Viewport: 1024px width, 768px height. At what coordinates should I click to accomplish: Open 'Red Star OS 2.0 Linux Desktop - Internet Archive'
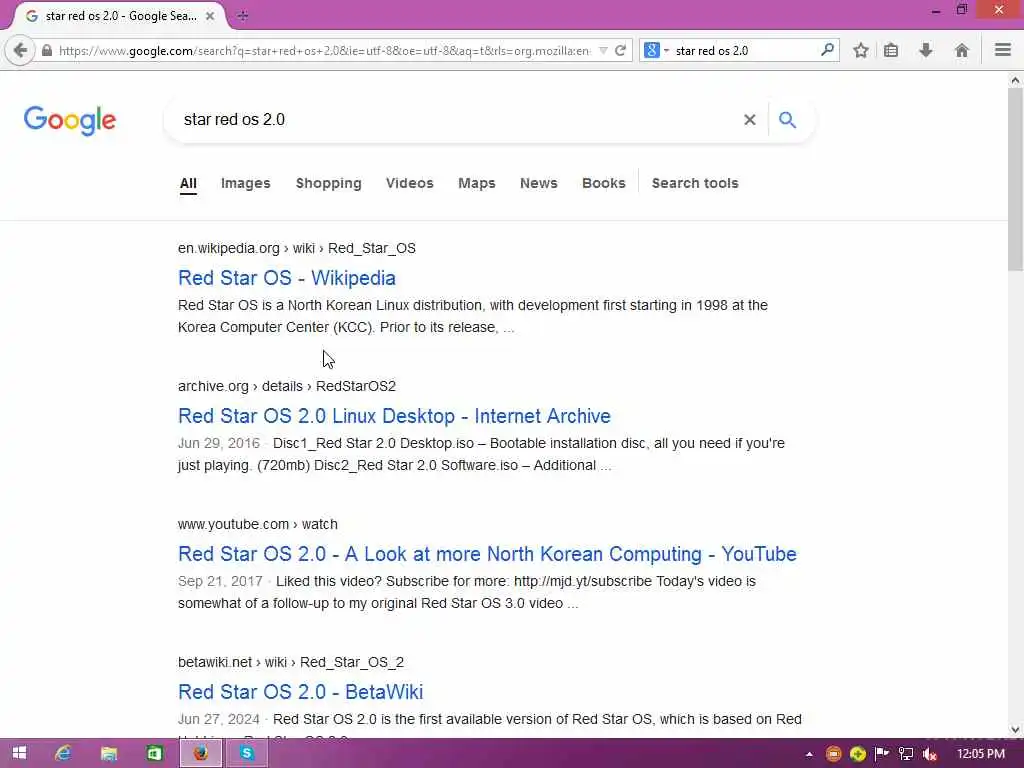point(394,416)
